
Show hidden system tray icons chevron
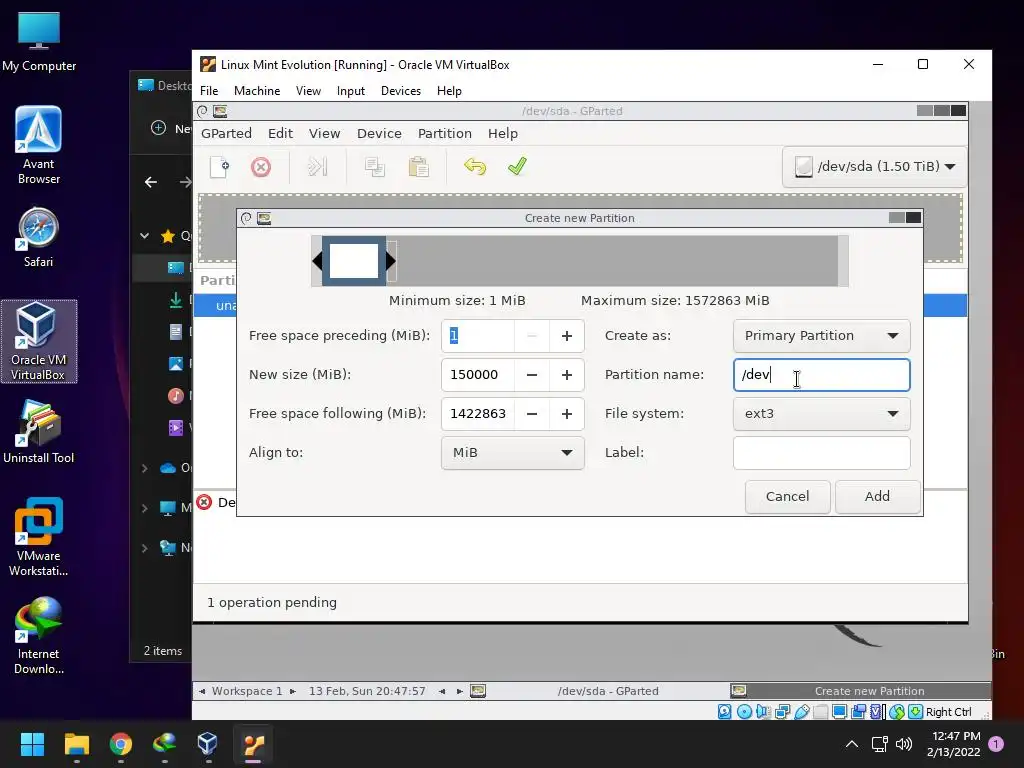[x=852, y=744]
